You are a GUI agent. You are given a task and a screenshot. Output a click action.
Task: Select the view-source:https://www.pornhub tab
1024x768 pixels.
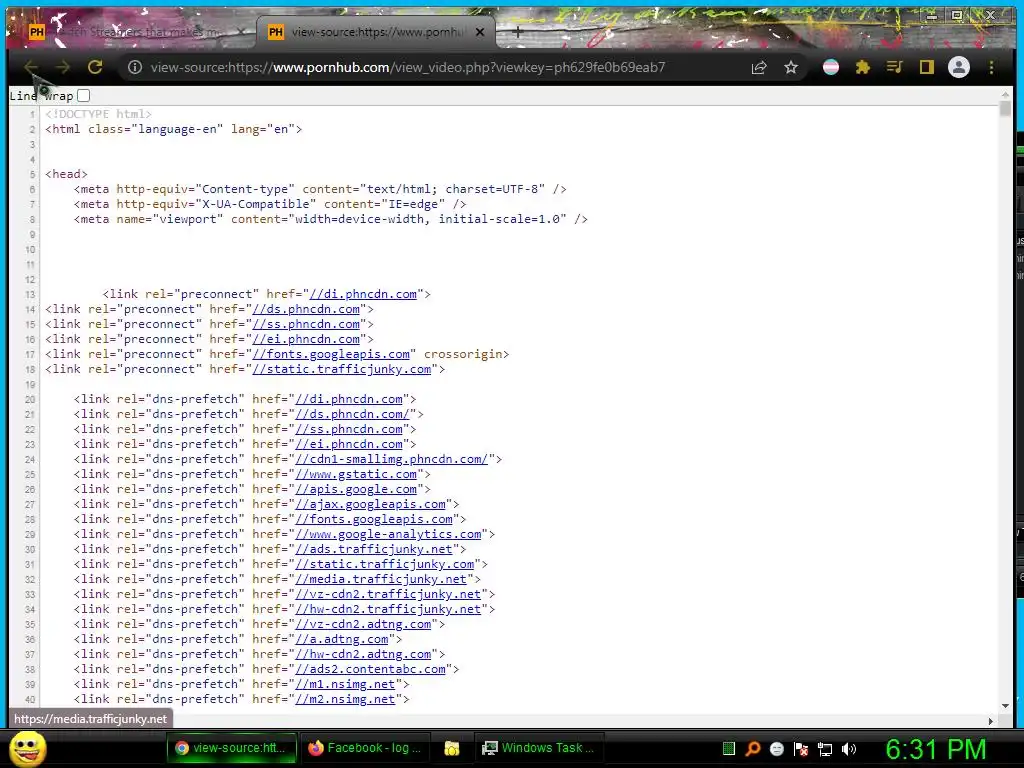(376, 32)
